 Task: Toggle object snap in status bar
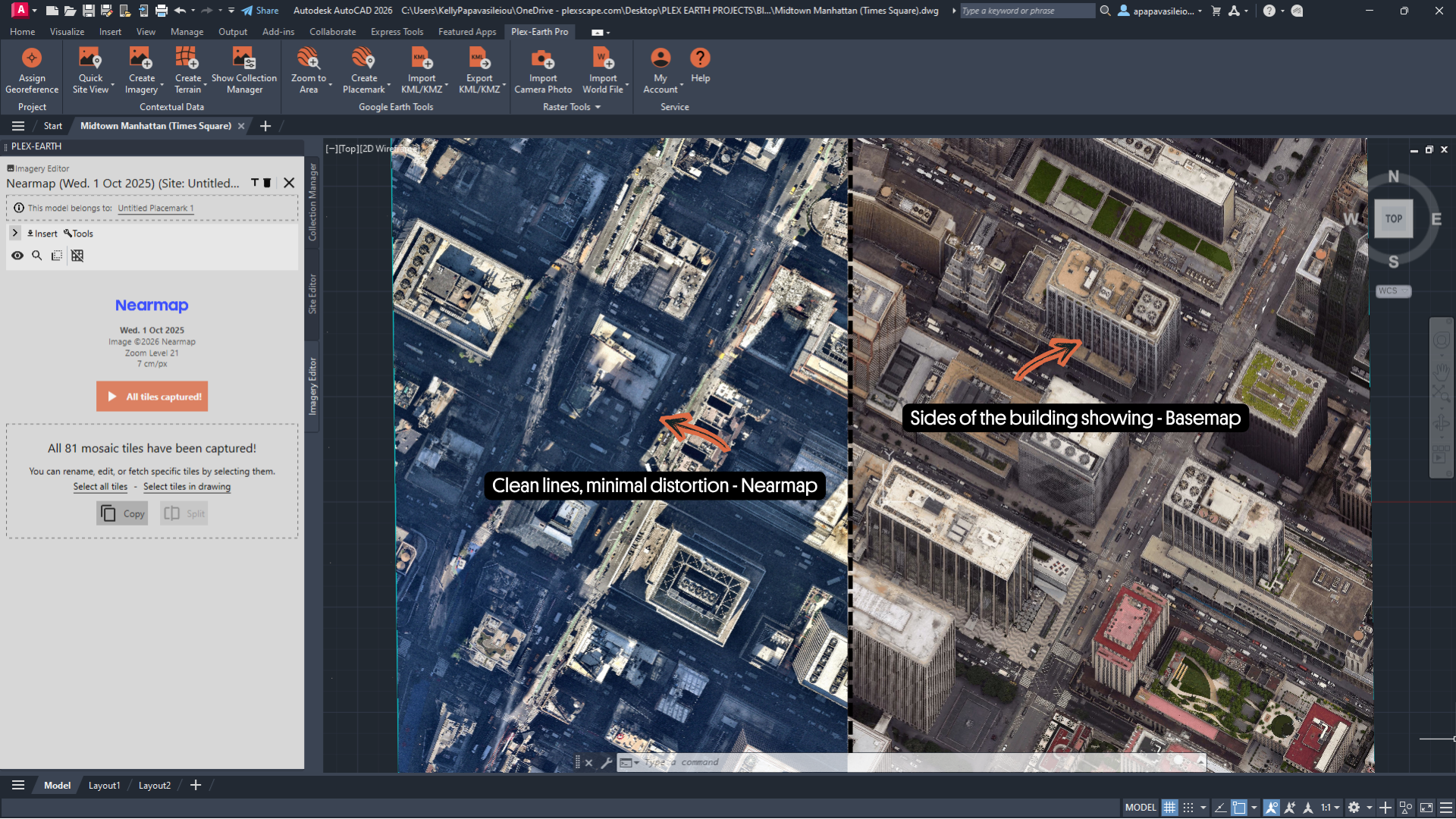pos(1239,808)
